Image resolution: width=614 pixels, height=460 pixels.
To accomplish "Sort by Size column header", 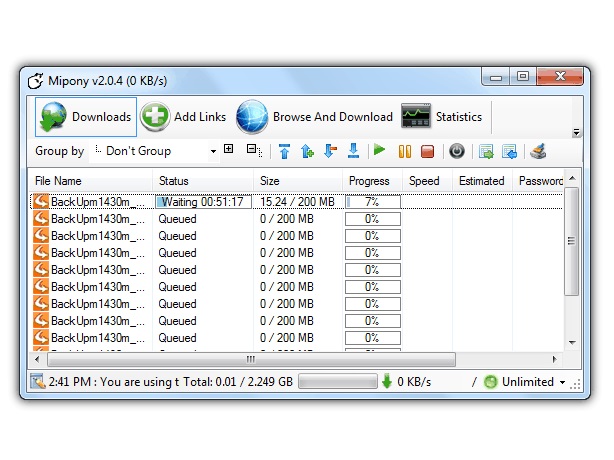I will coord(298,181).
